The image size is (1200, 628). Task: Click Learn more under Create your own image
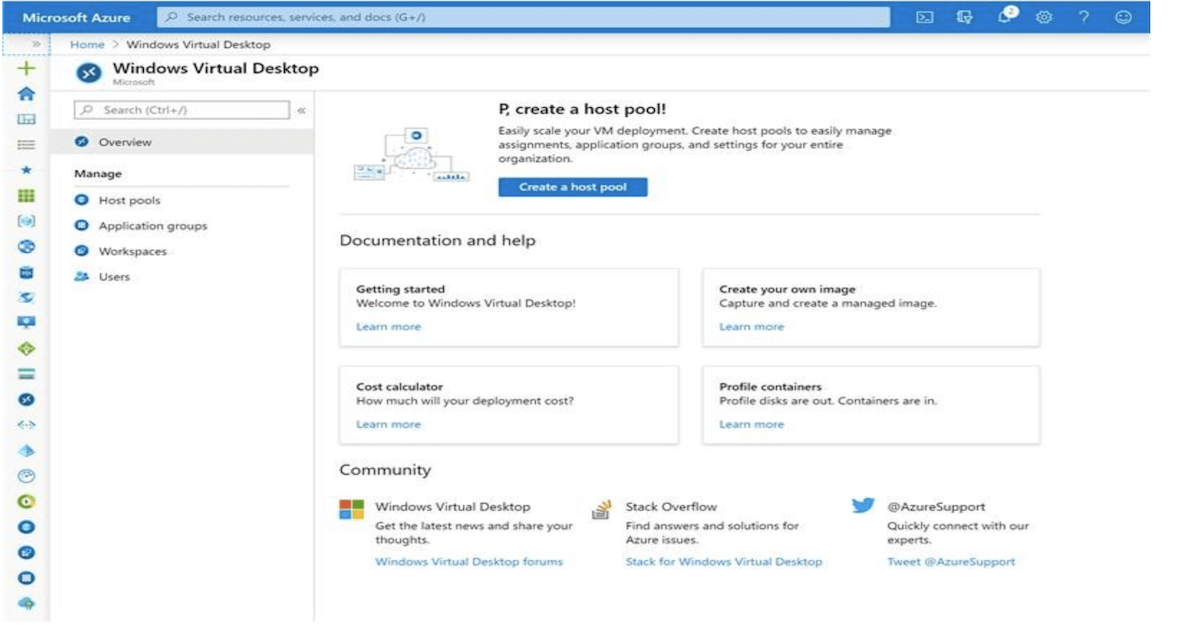click(x=751, y=327)
